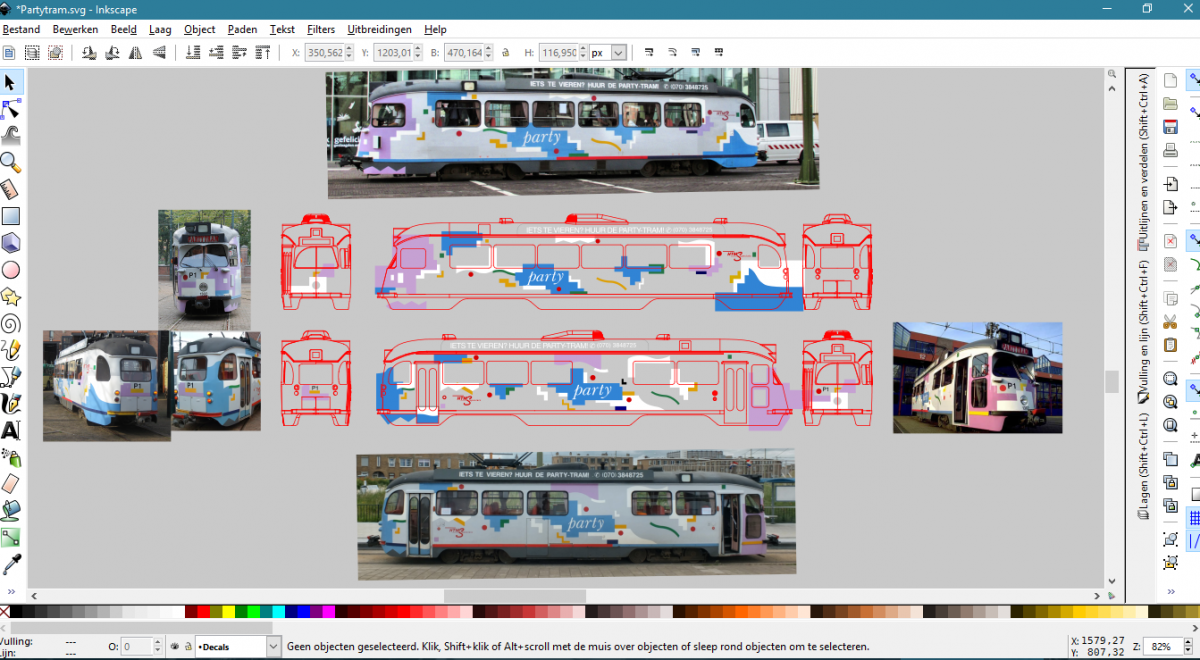Choose the Dropper color picker tool
The image size is (1200, 660).
coord(11,566)
